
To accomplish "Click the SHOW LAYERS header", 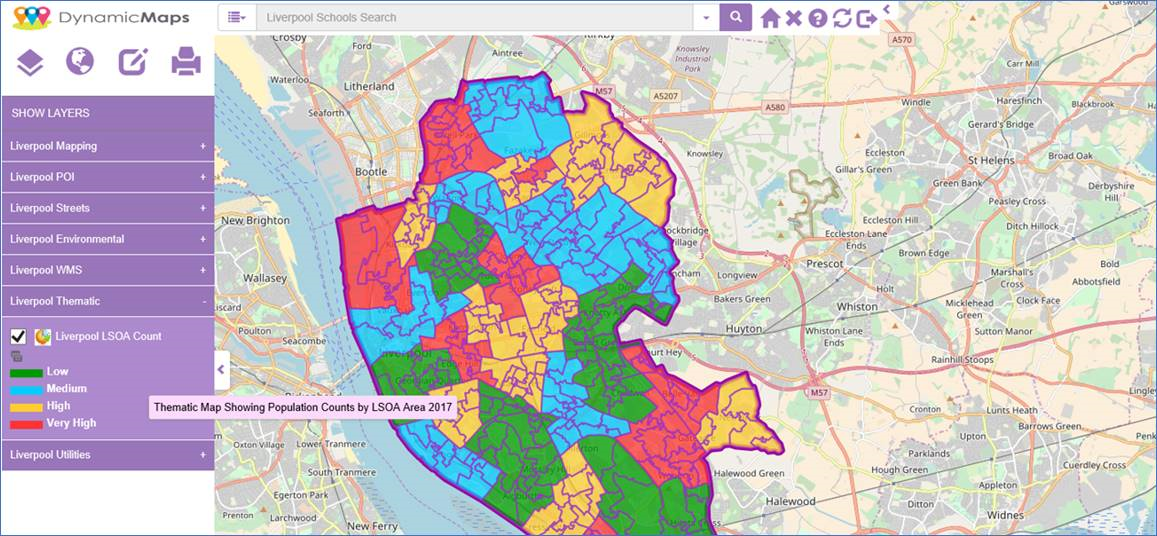I will pos(108,113).
